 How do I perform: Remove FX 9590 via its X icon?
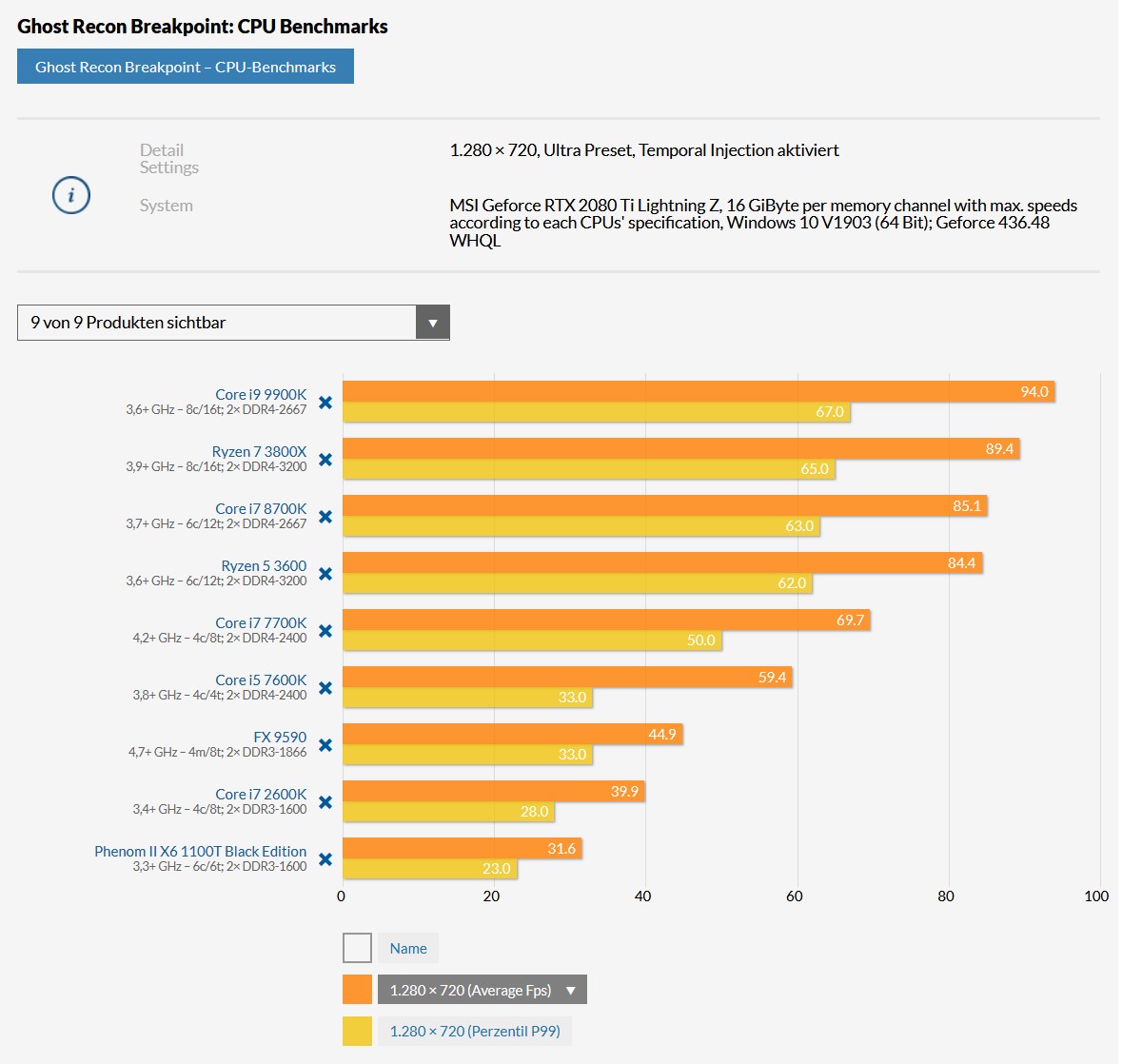click(x=325, y=744)
